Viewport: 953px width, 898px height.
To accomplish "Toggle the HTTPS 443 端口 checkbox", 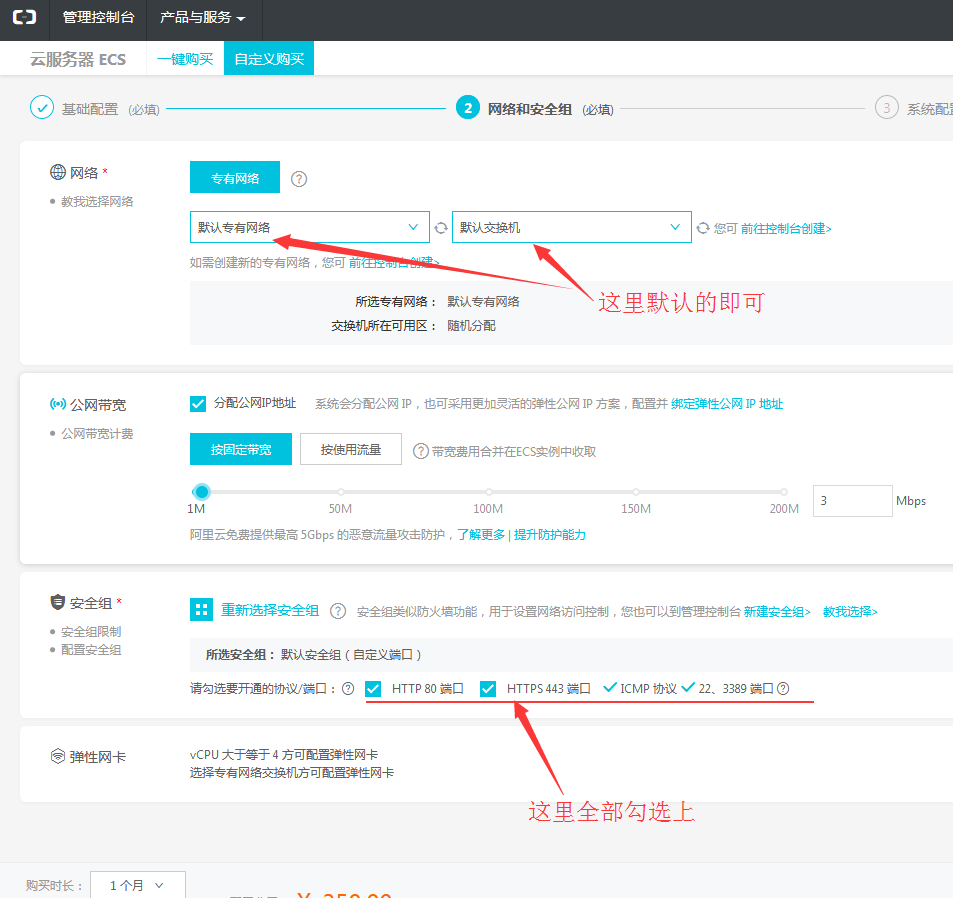I will coord(488,689).
